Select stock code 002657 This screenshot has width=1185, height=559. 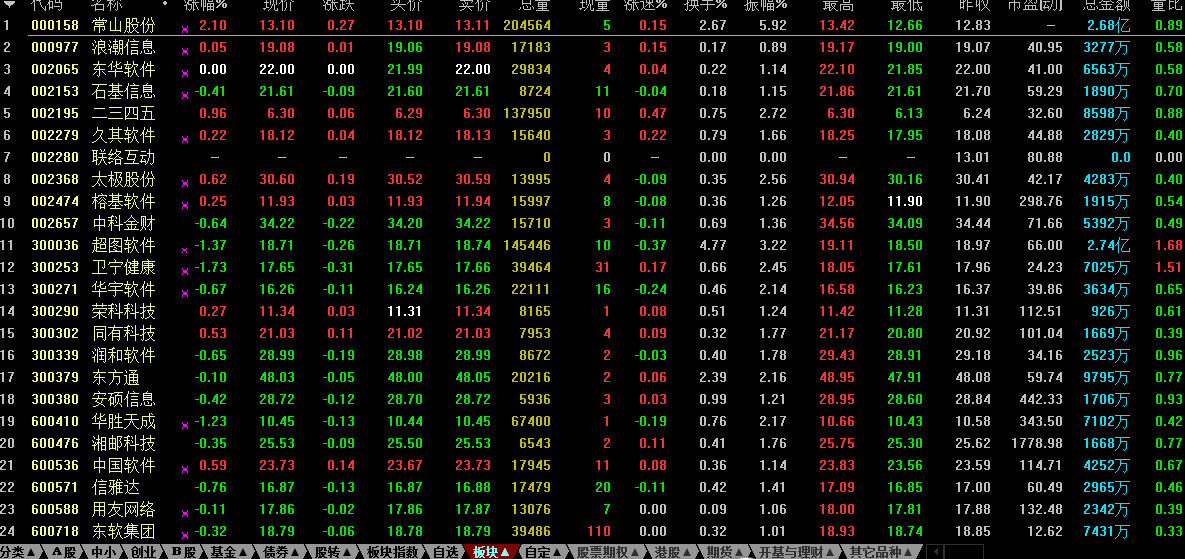pyautogui.click(x=55, y=223)
